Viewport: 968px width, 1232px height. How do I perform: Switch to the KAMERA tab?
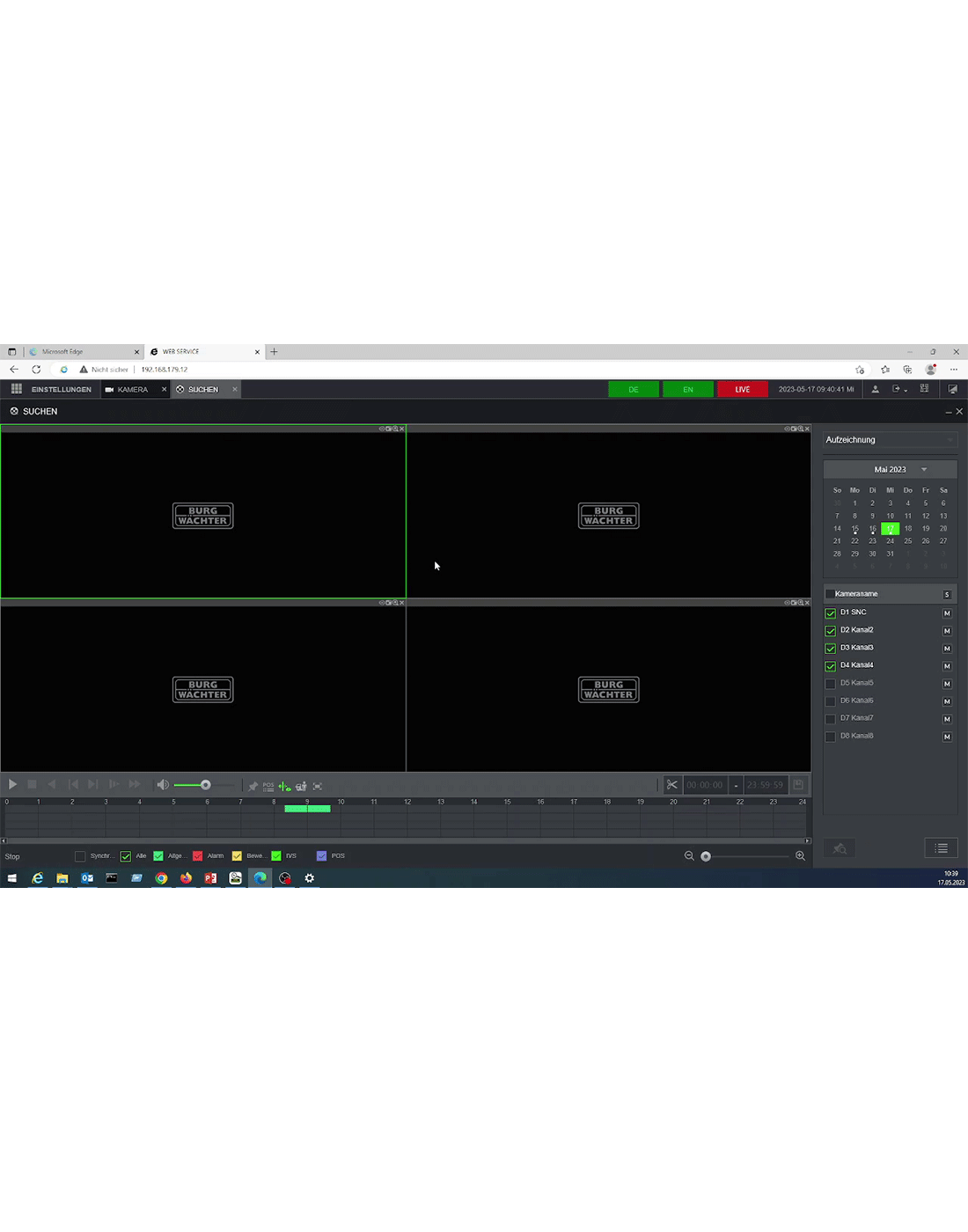coord(132,389)
